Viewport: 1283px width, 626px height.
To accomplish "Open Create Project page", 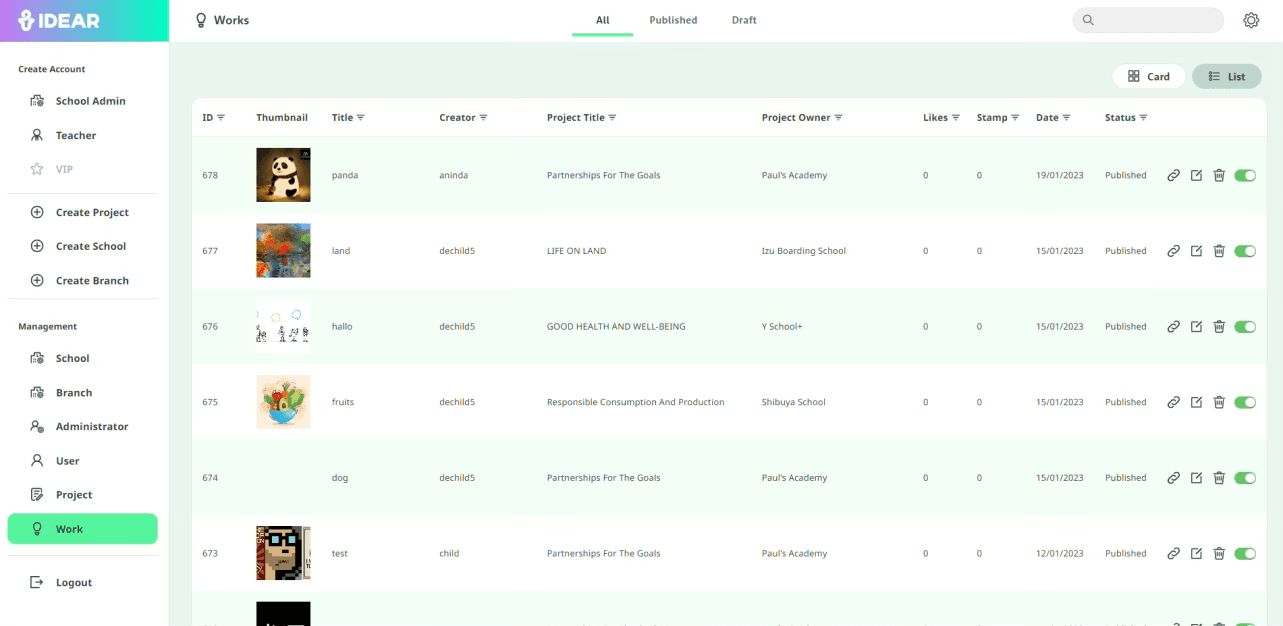I will (x=83, y=212).
